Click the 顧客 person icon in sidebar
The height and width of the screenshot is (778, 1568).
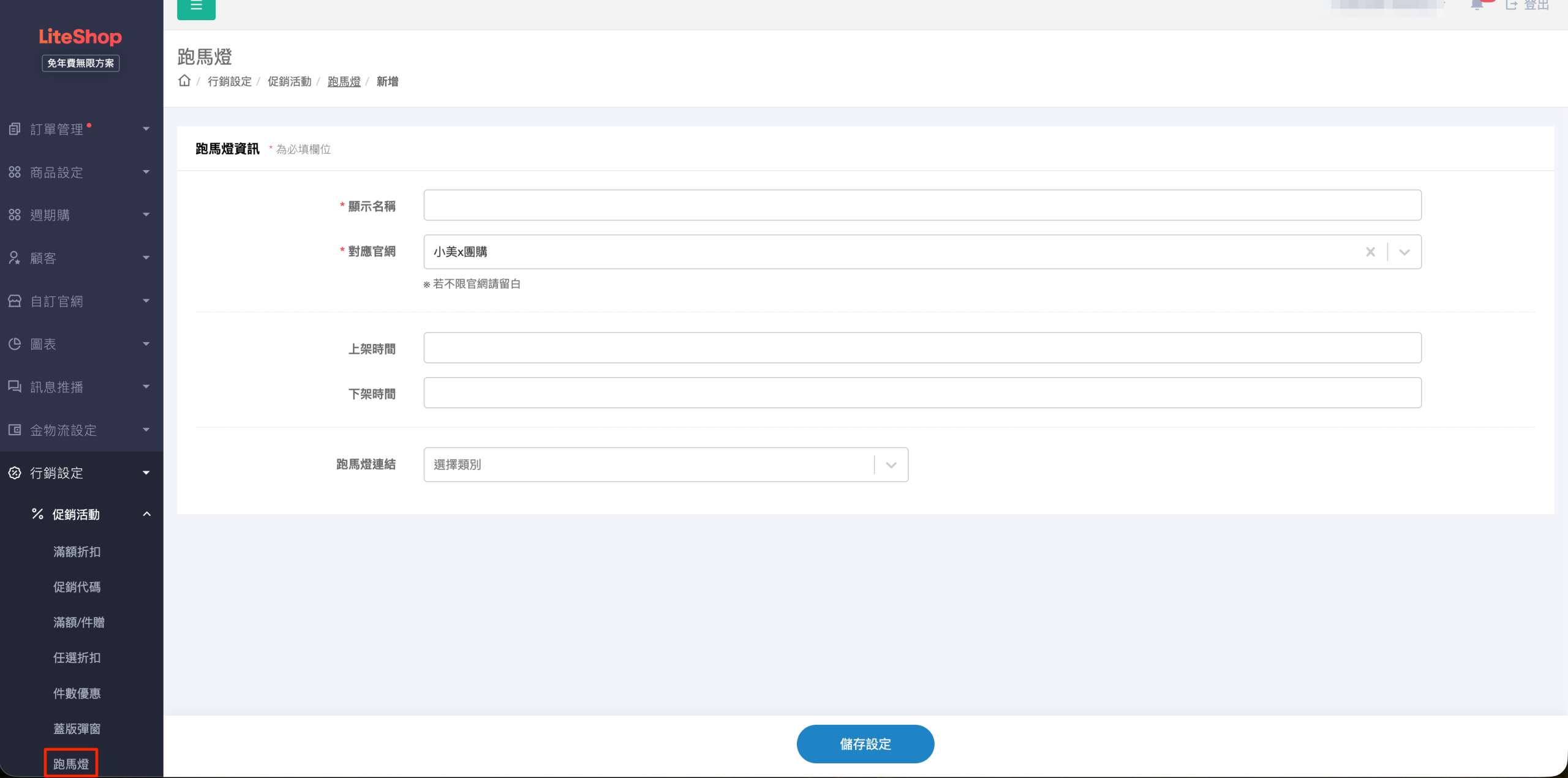(x=15, y=258)
